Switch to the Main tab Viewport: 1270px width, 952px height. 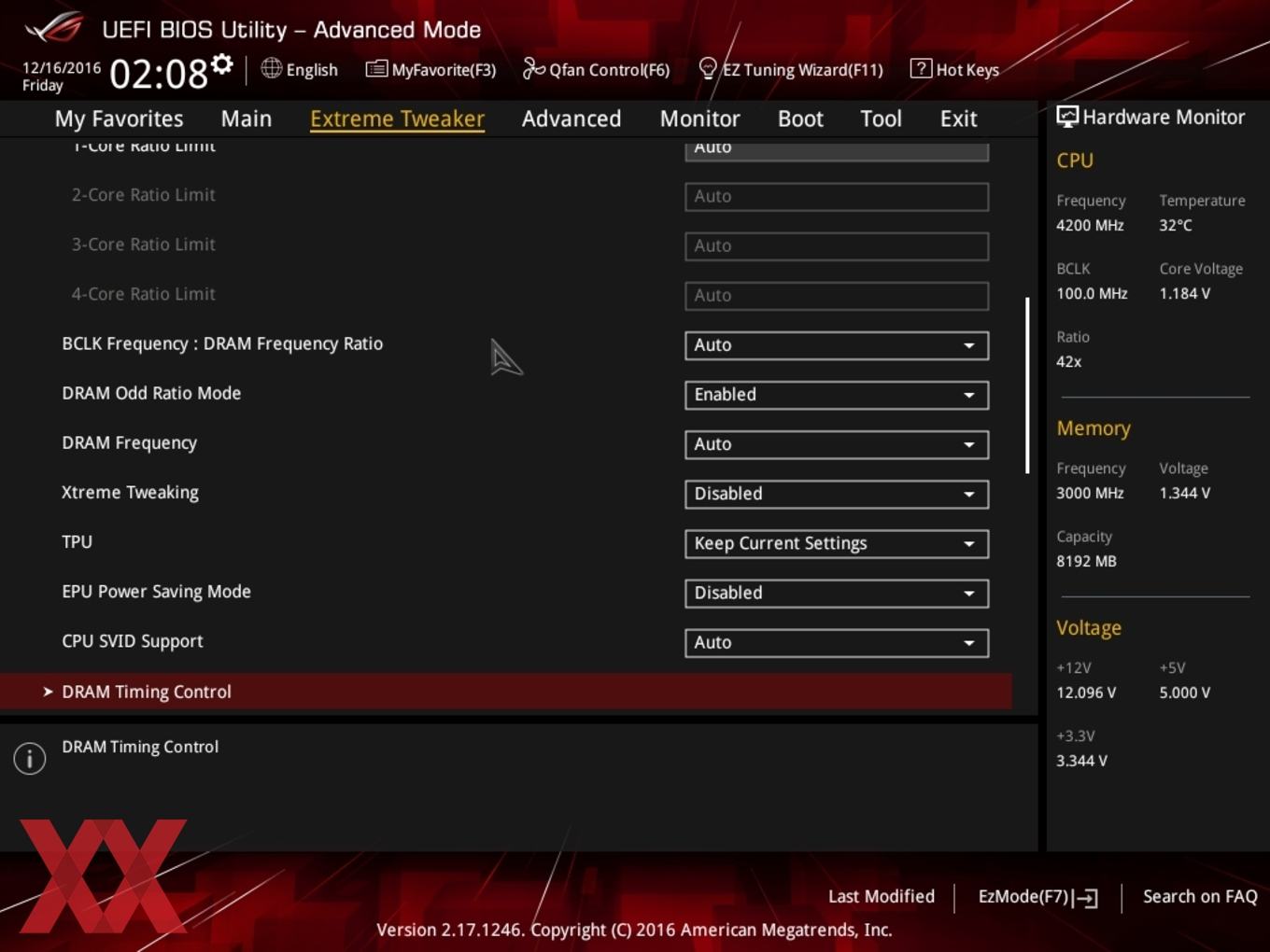pos(247,119)
